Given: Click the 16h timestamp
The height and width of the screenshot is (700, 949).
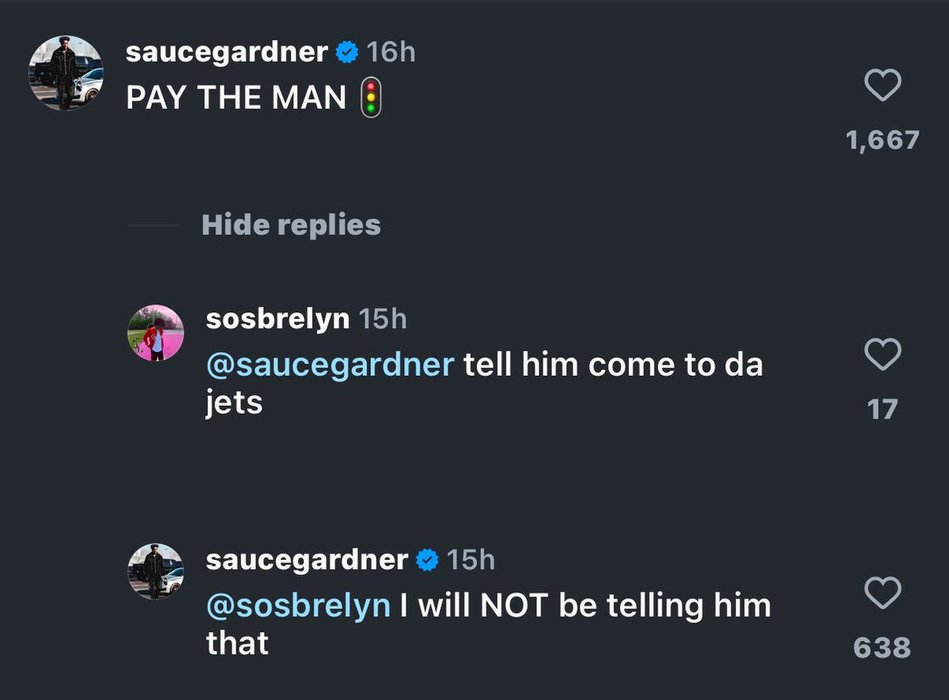Looking at the screenshot, I should pos(391,52).
